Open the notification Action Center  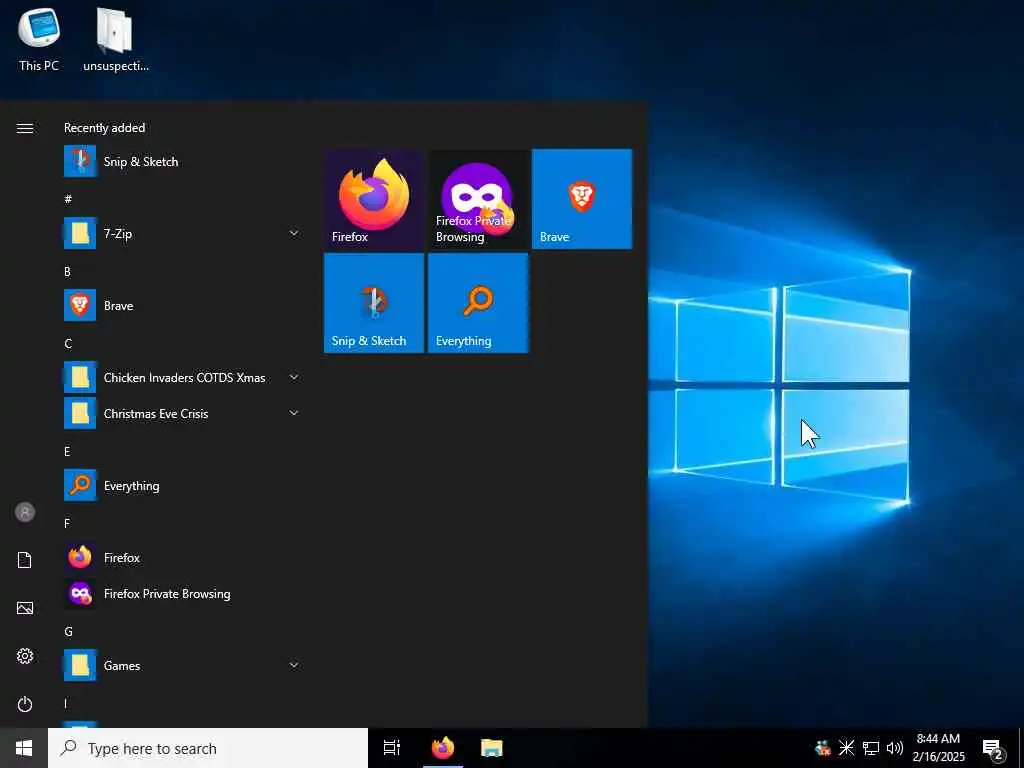pos(993,748)
